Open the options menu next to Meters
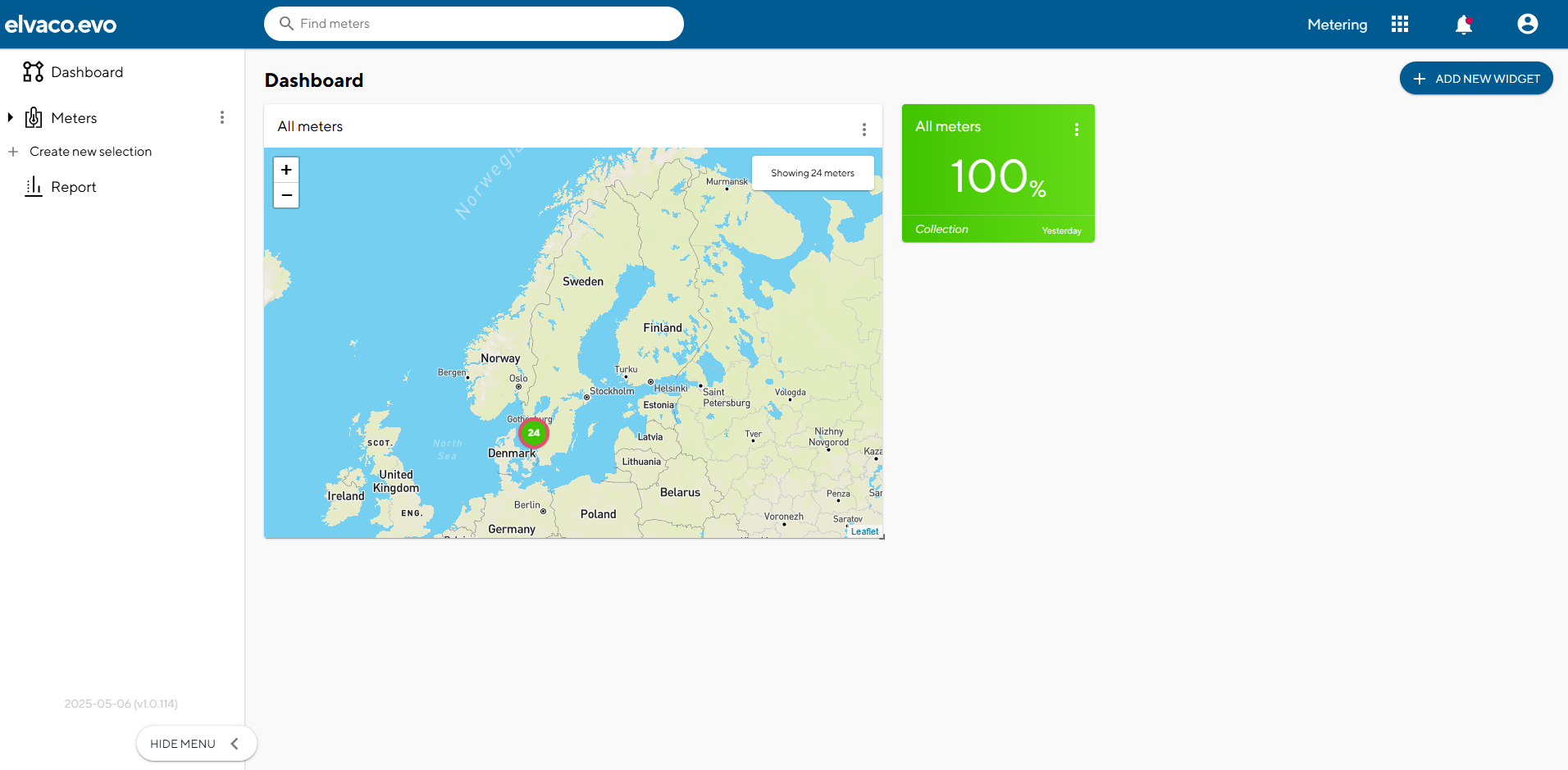The image size is (1568, 770). coord(221,117)
